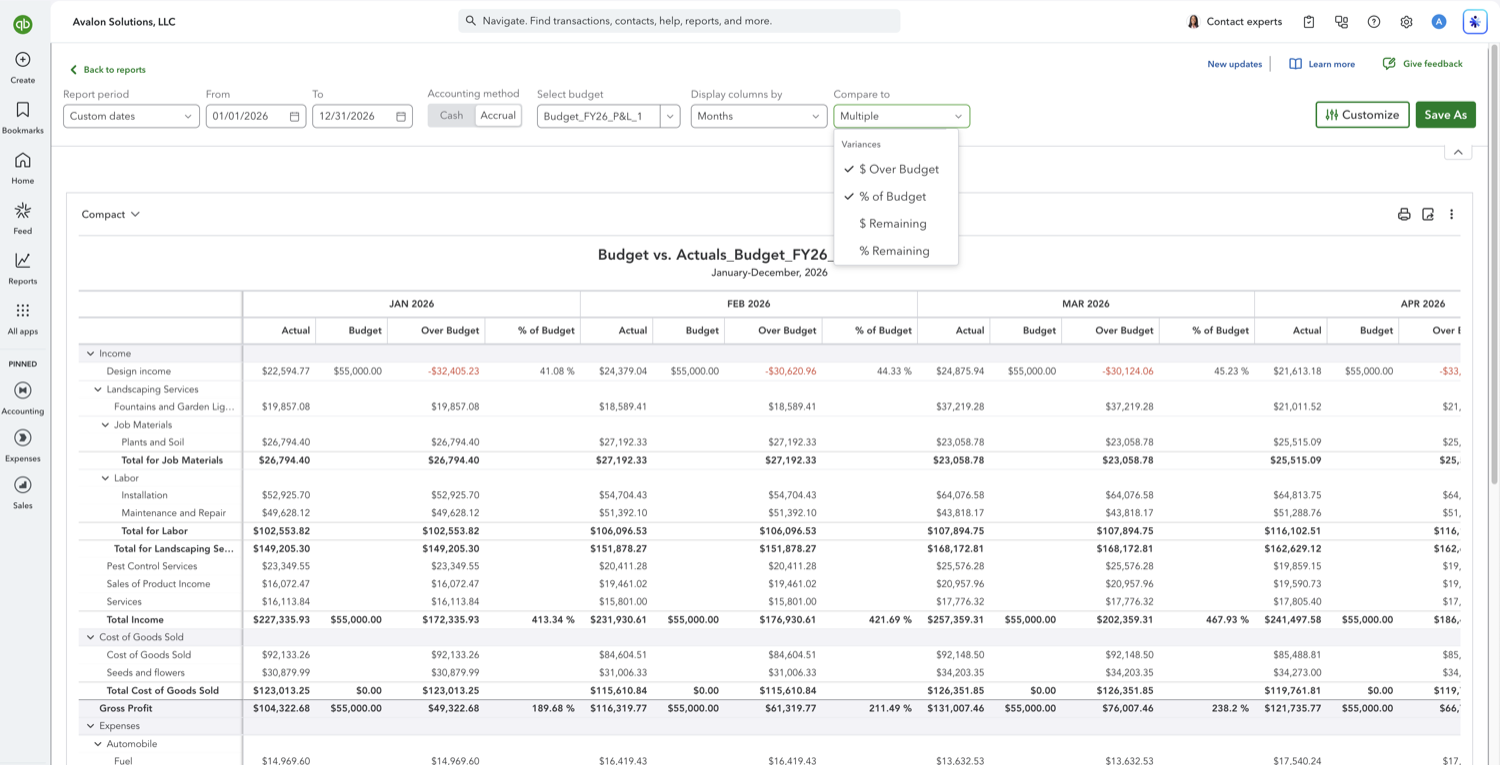Export the report
The width and height of the screenshot is (1500, 765).
(1428, 214)
